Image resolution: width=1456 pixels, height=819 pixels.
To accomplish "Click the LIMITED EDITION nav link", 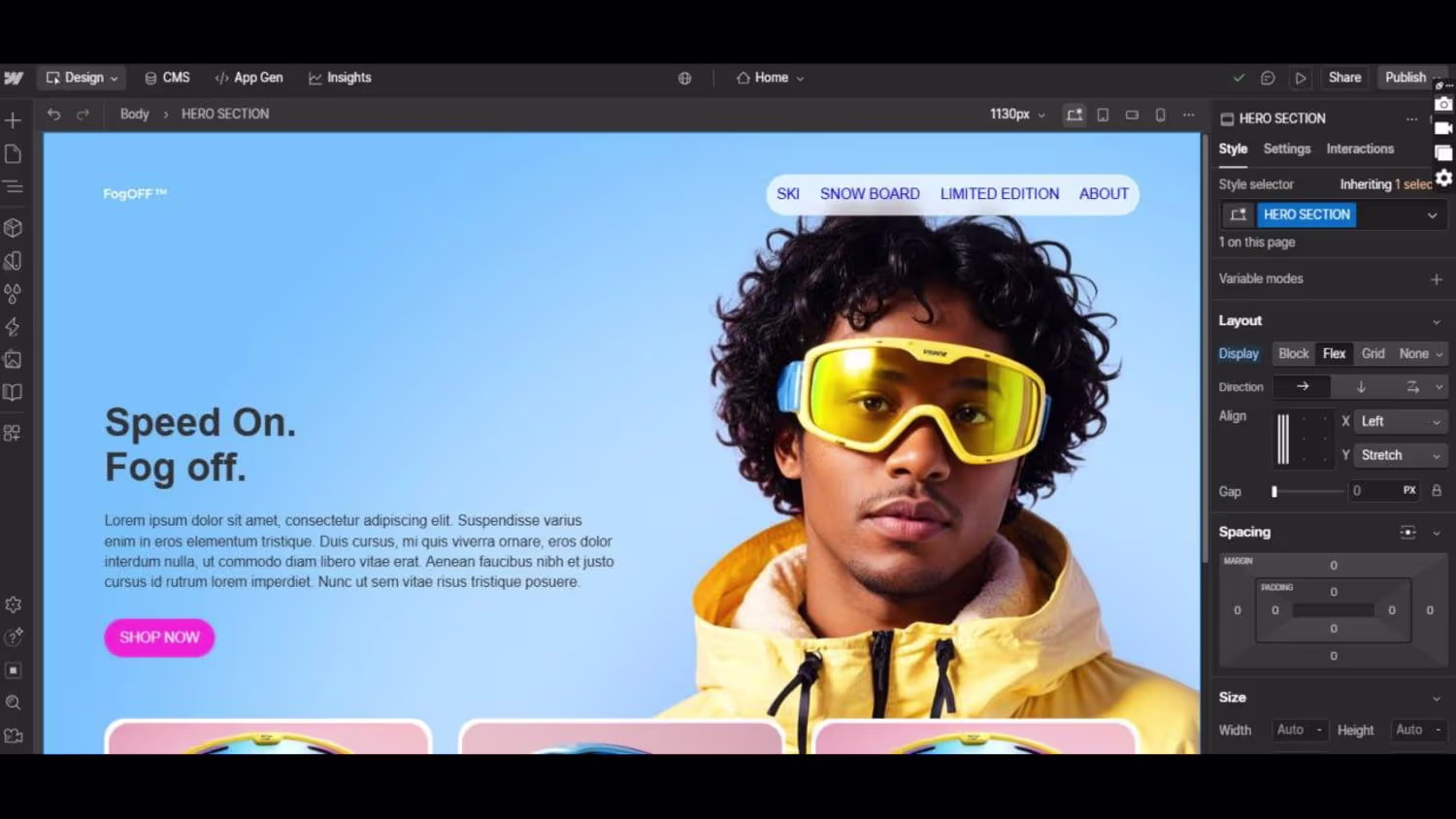I will coord(1000,194).
